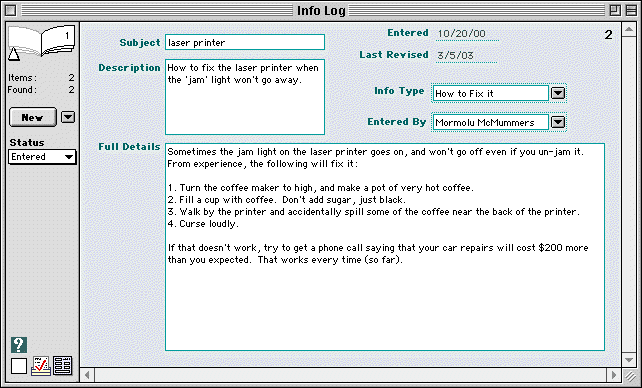Click inside the Full Details text area

tap(385, 247)
